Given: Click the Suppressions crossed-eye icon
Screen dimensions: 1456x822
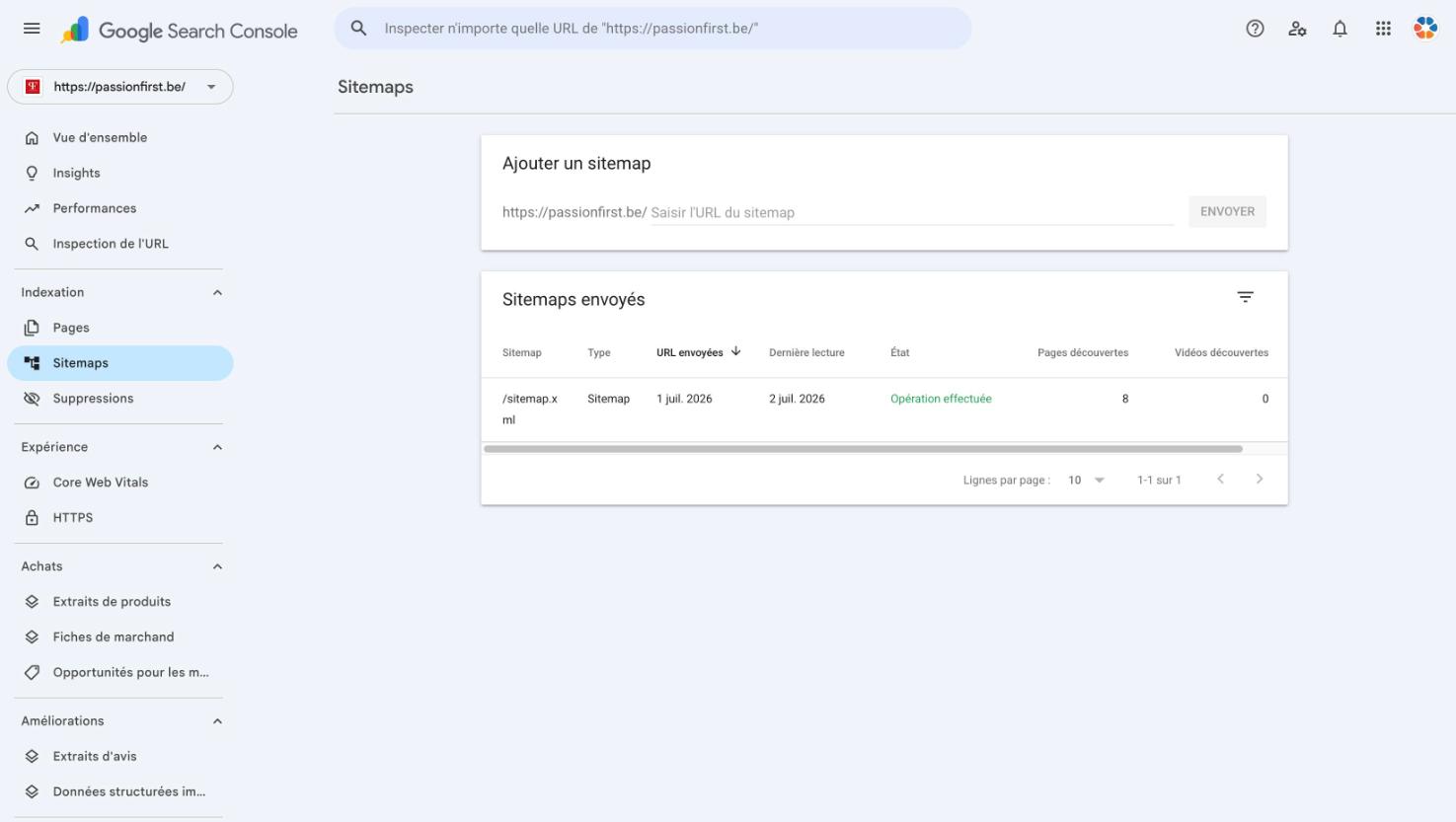Looking at the screenshot, I should tap(32, 399).
